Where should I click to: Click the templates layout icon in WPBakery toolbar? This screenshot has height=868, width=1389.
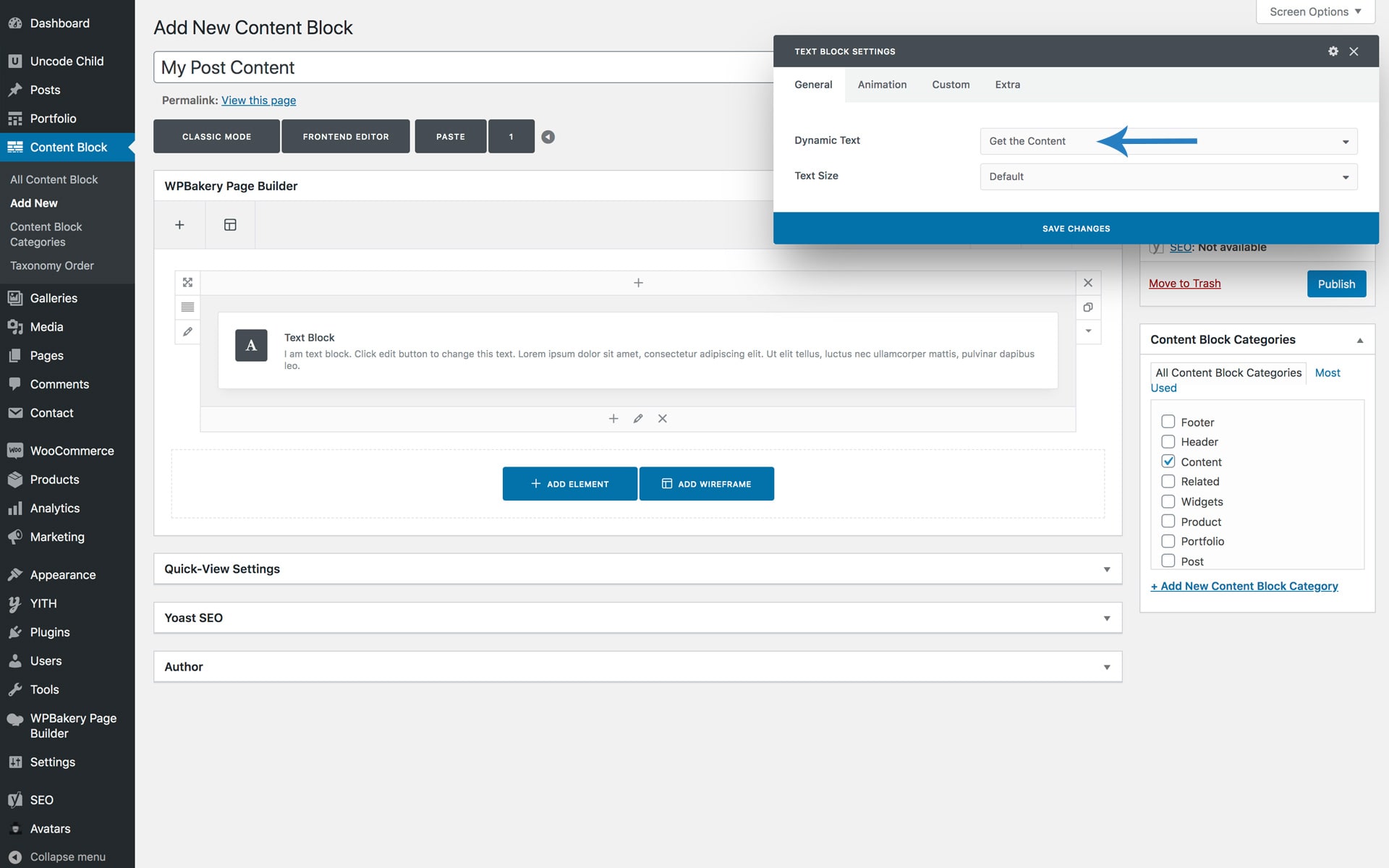[230, 225]
